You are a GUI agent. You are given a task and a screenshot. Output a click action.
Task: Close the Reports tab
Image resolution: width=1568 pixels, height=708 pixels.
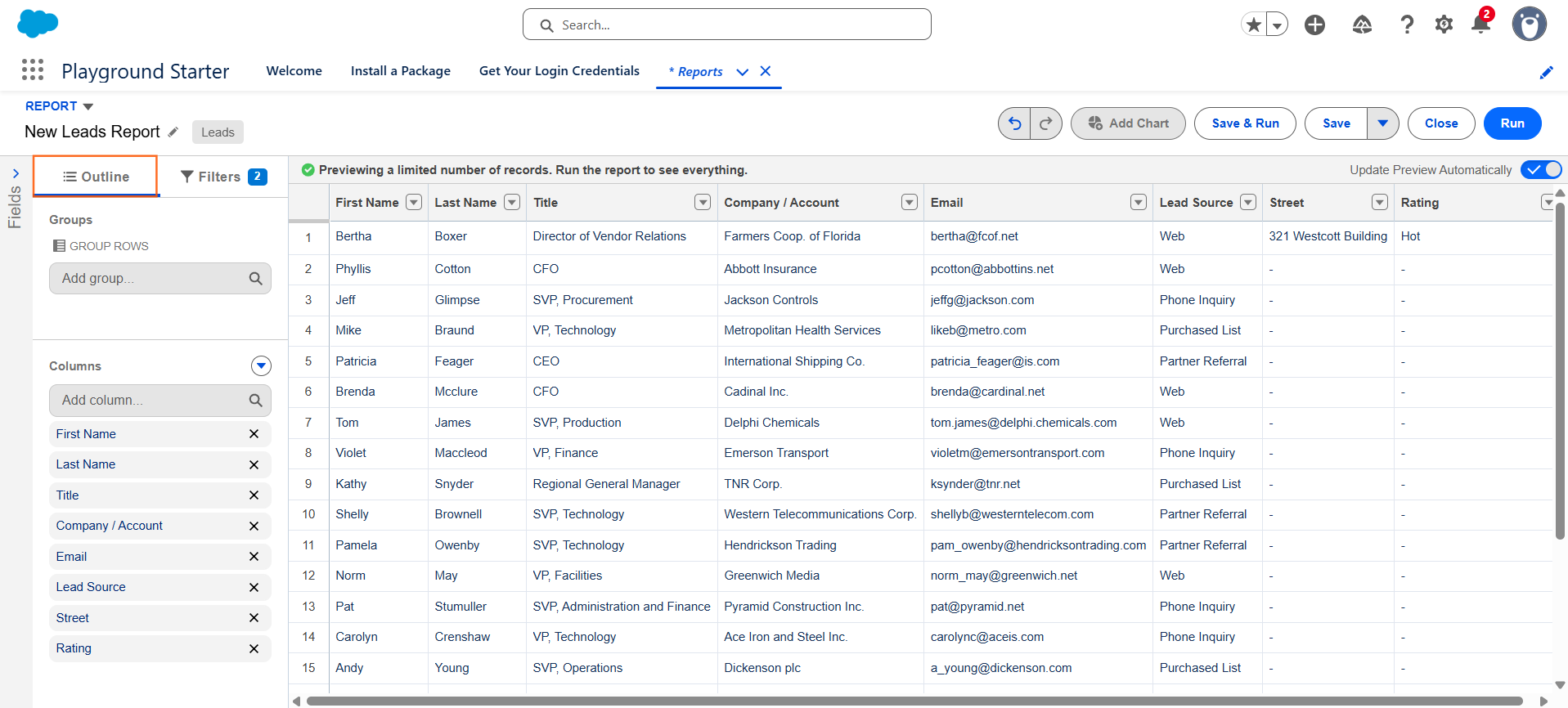coord(766,71)
